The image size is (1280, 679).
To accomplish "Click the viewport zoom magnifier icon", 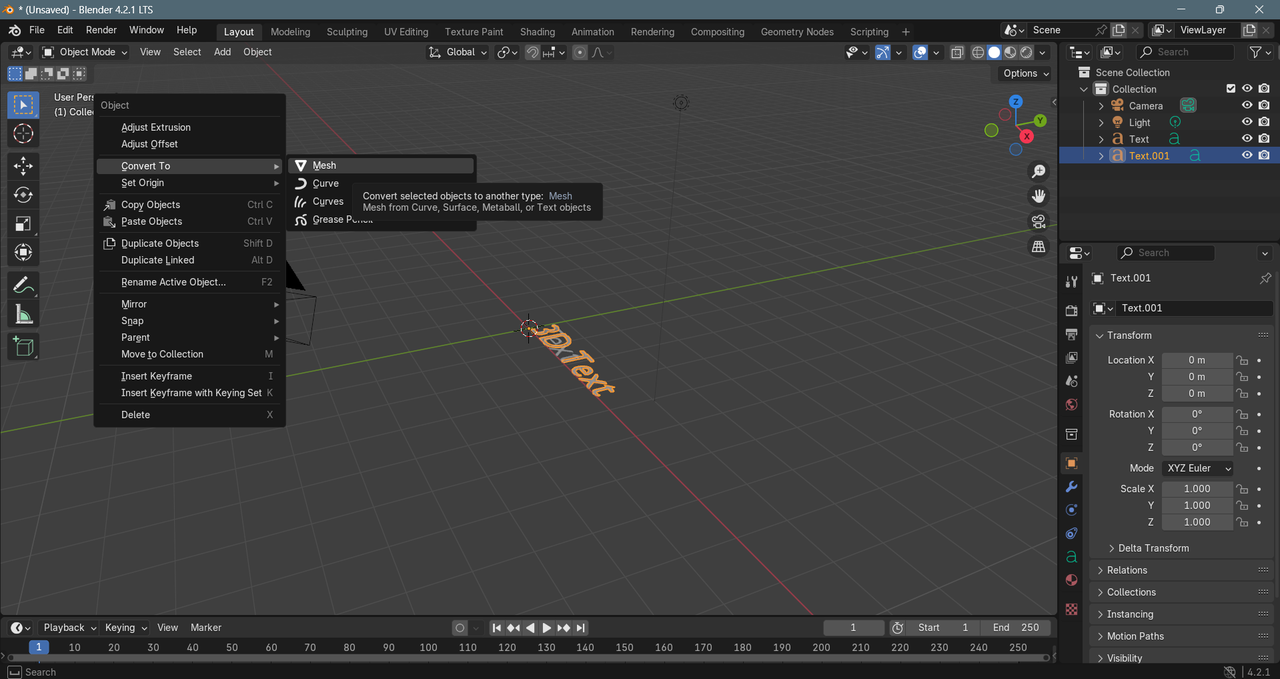I will pos(1039,172).
